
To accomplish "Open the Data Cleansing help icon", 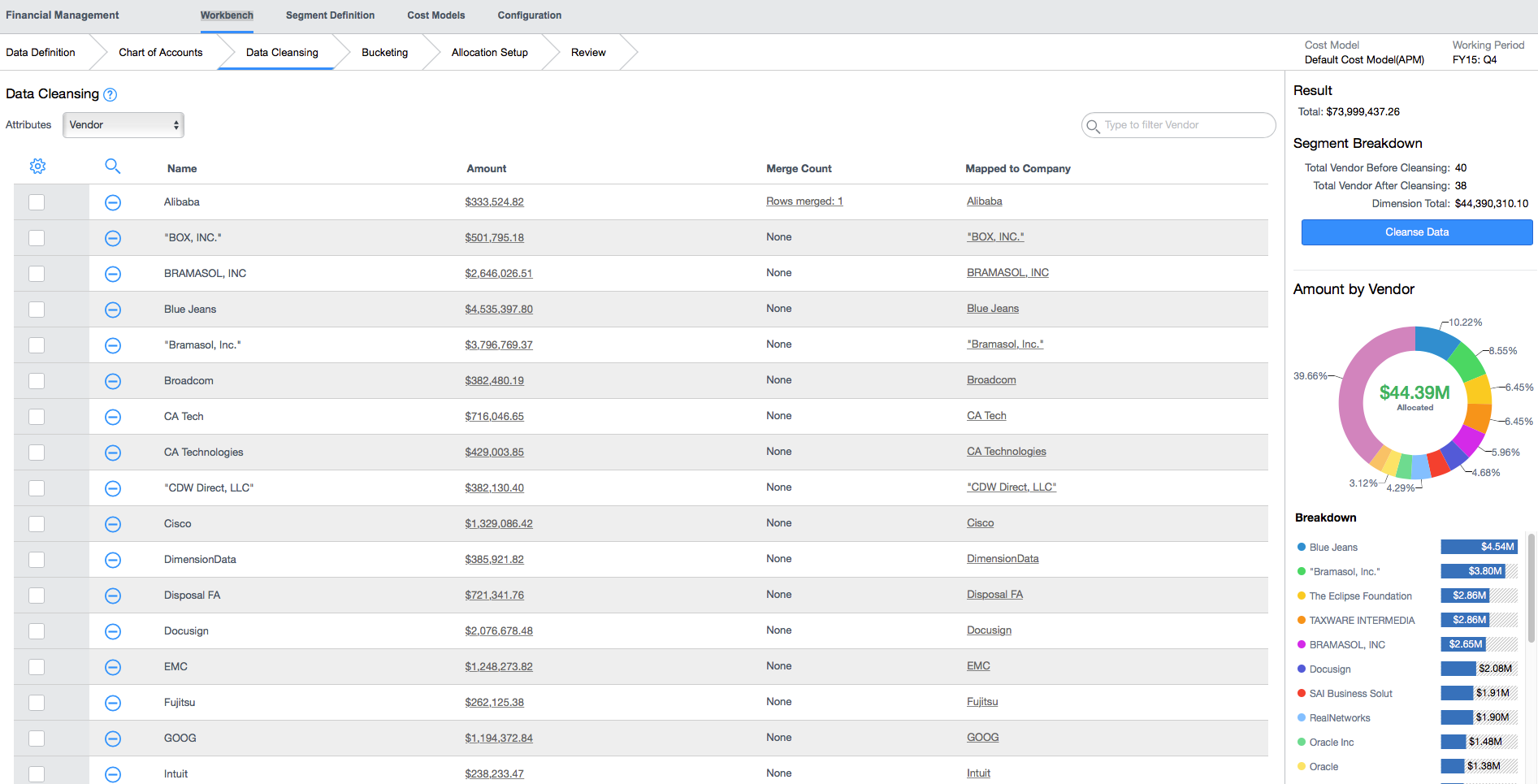I will pos(110,94).
